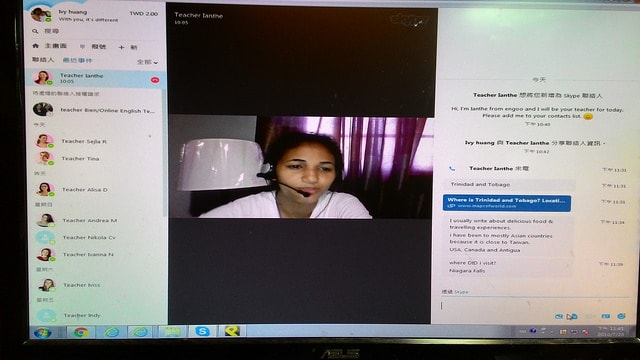Click the home icon in the Skype sidebar

[x=36, y=46]
